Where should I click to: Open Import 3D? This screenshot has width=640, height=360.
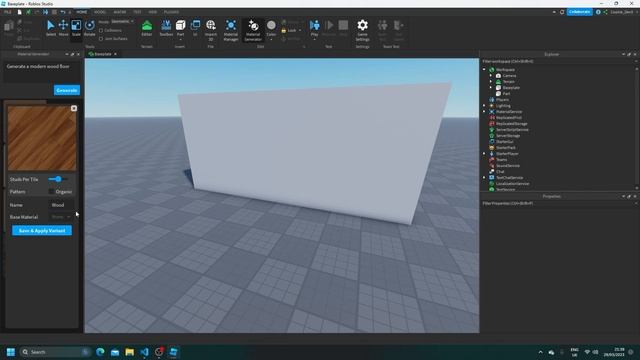coord(211,30)
